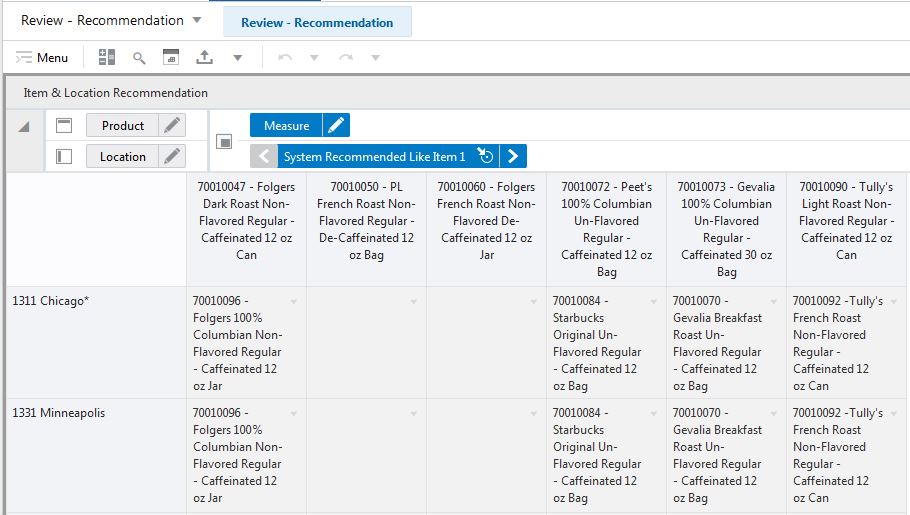Viewport: 910px width, 515px height.
Task: Click the Location dimension button
Action: coord(122,156)
